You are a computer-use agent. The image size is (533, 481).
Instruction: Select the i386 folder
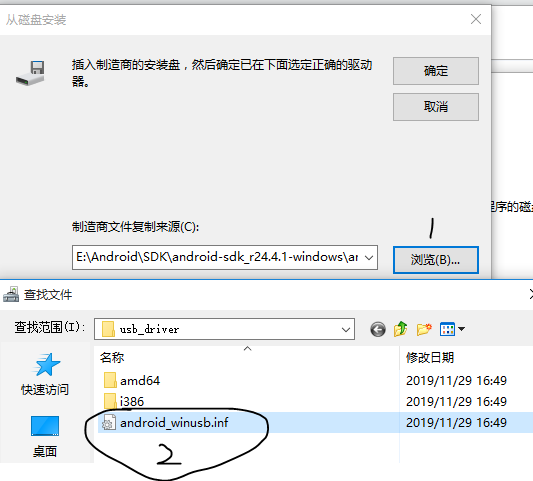tap(124, 401)
